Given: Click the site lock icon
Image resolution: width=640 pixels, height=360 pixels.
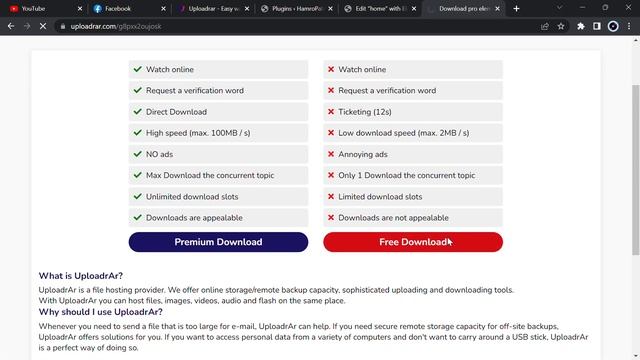Looking at the screenshot, I should tap(62, 26).
